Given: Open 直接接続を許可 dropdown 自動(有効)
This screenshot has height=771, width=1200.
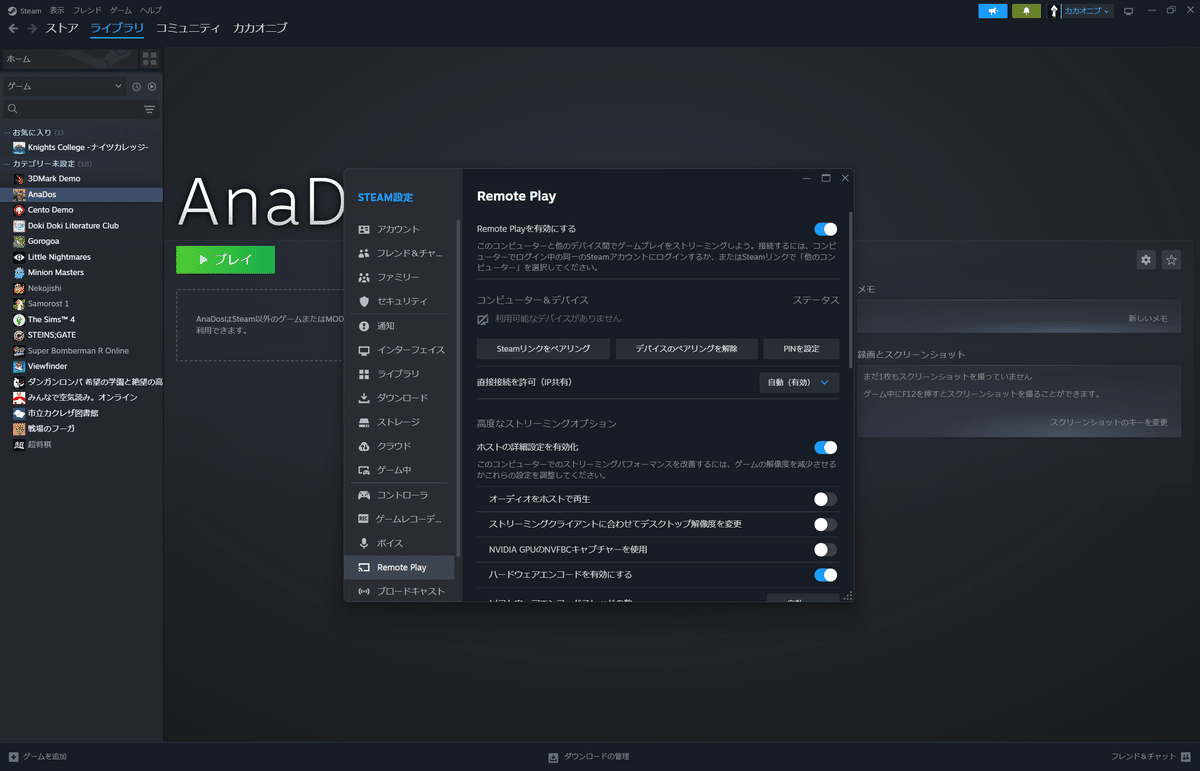Looking at the screenshot, I should click(x=799, y=382).
